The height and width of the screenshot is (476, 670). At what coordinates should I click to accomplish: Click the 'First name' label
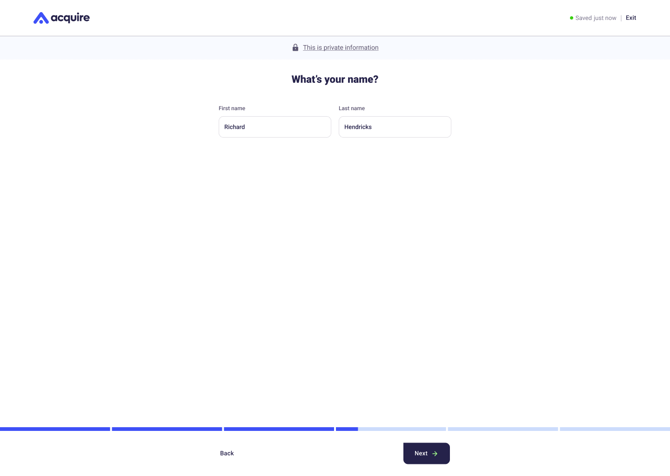(x=232, y=109)
